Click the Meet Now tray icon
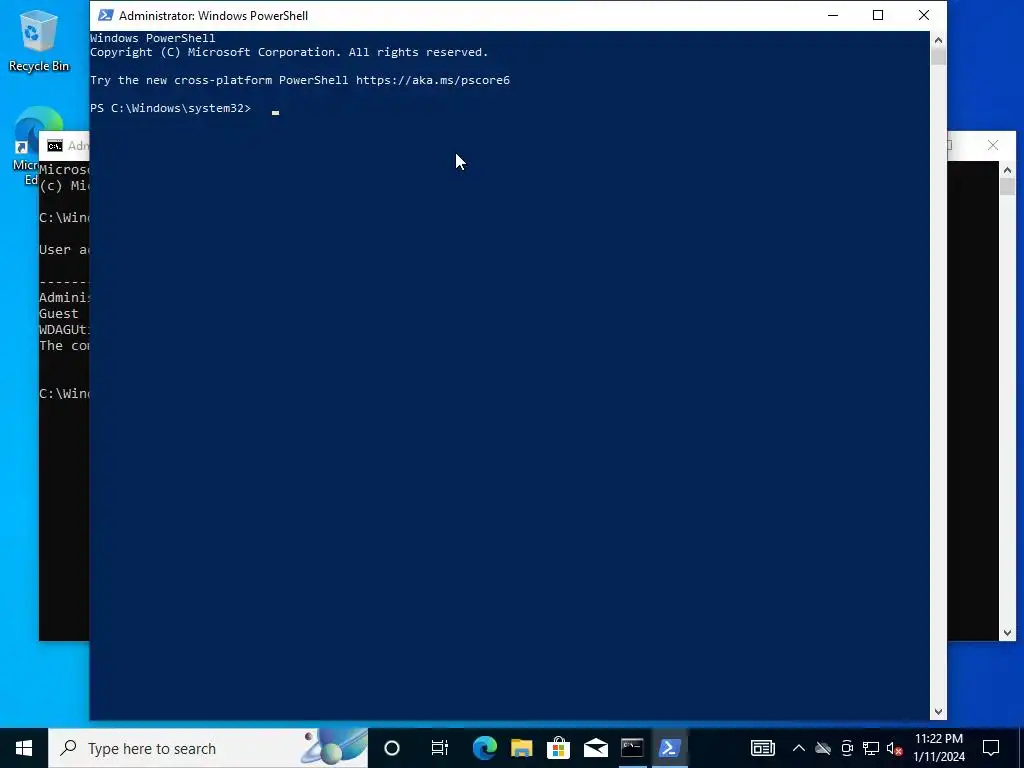 847,748
